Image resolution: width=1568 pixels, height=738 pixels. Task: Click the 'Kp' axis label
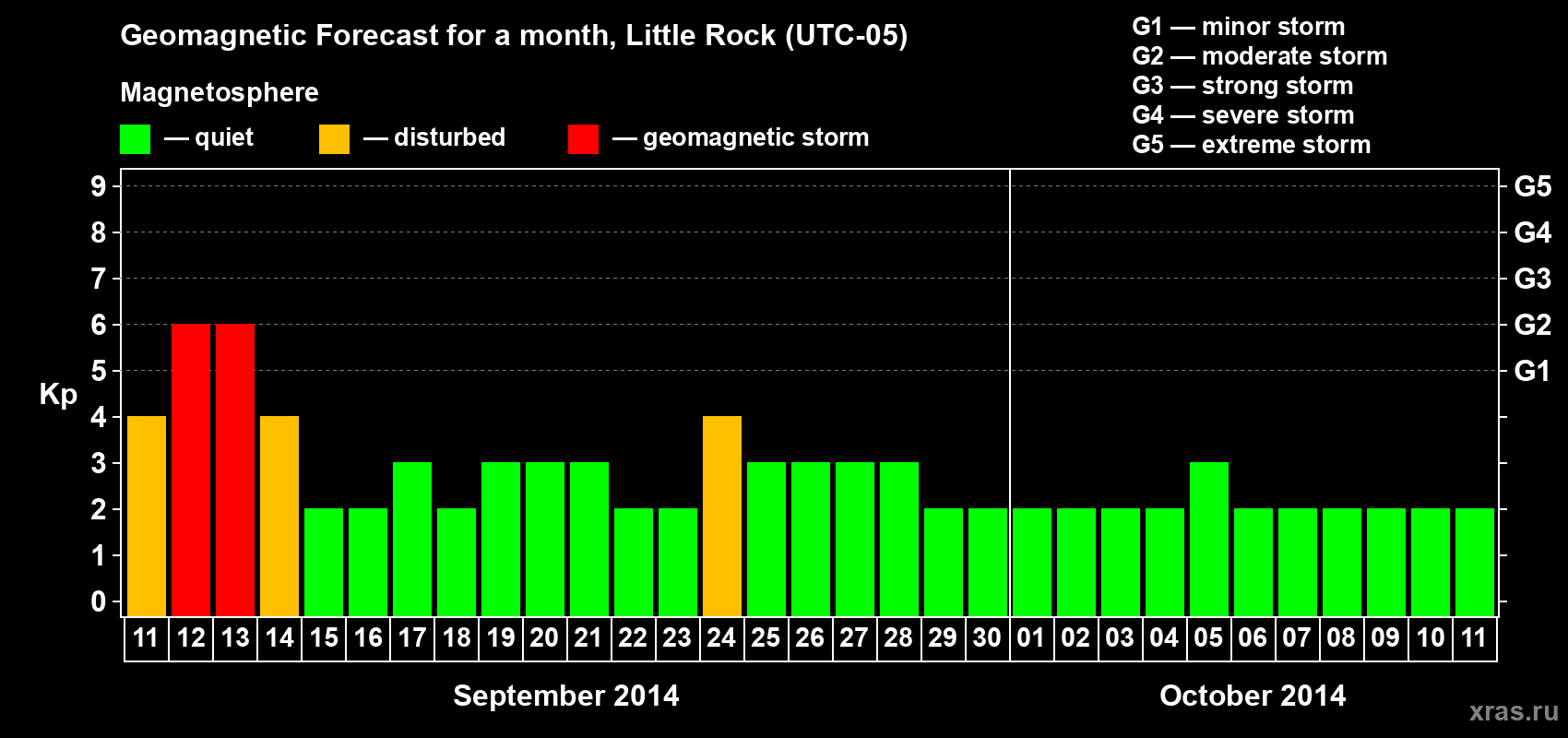(58, 395)
